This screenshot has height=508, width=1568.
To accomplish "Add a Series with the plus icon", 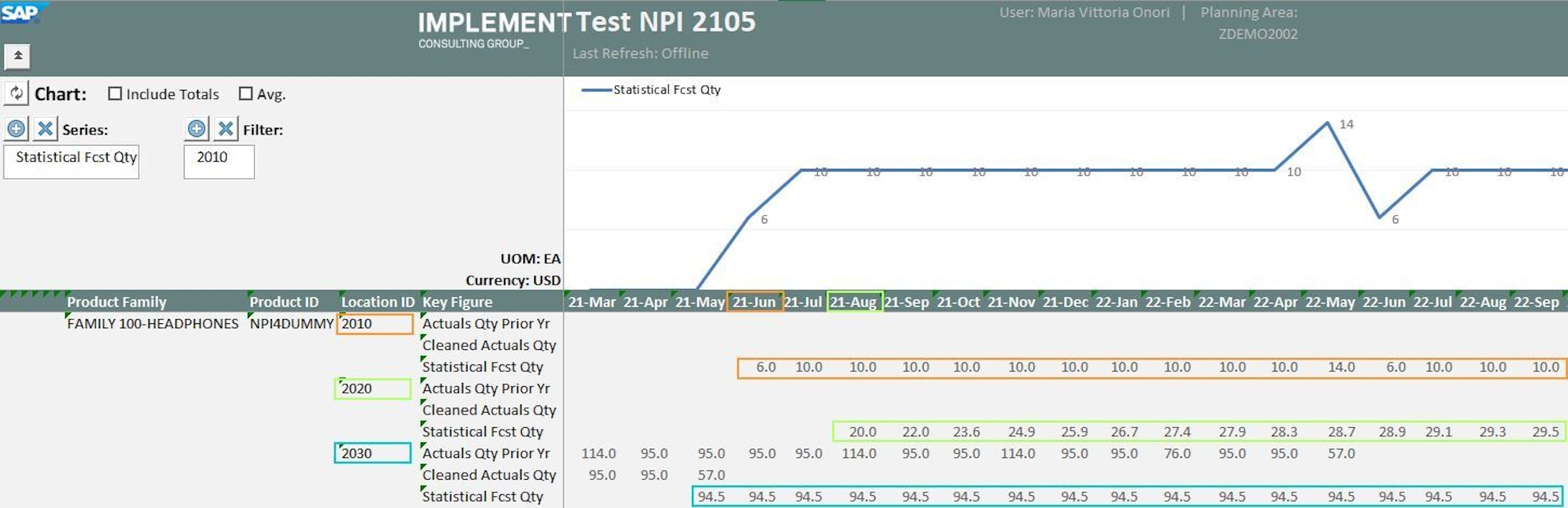I will click(16, 129).
